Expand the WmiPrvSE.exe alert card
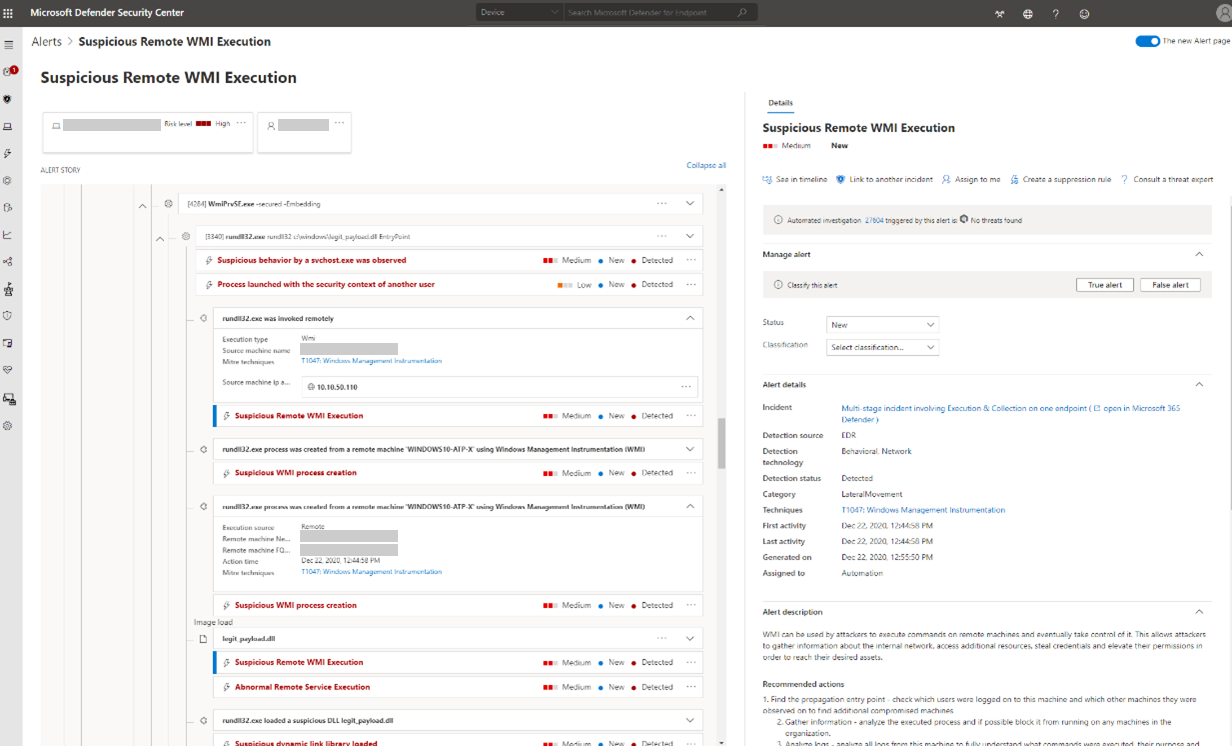The height and width of the screenshot is (746, 1232). click(688, 203)
